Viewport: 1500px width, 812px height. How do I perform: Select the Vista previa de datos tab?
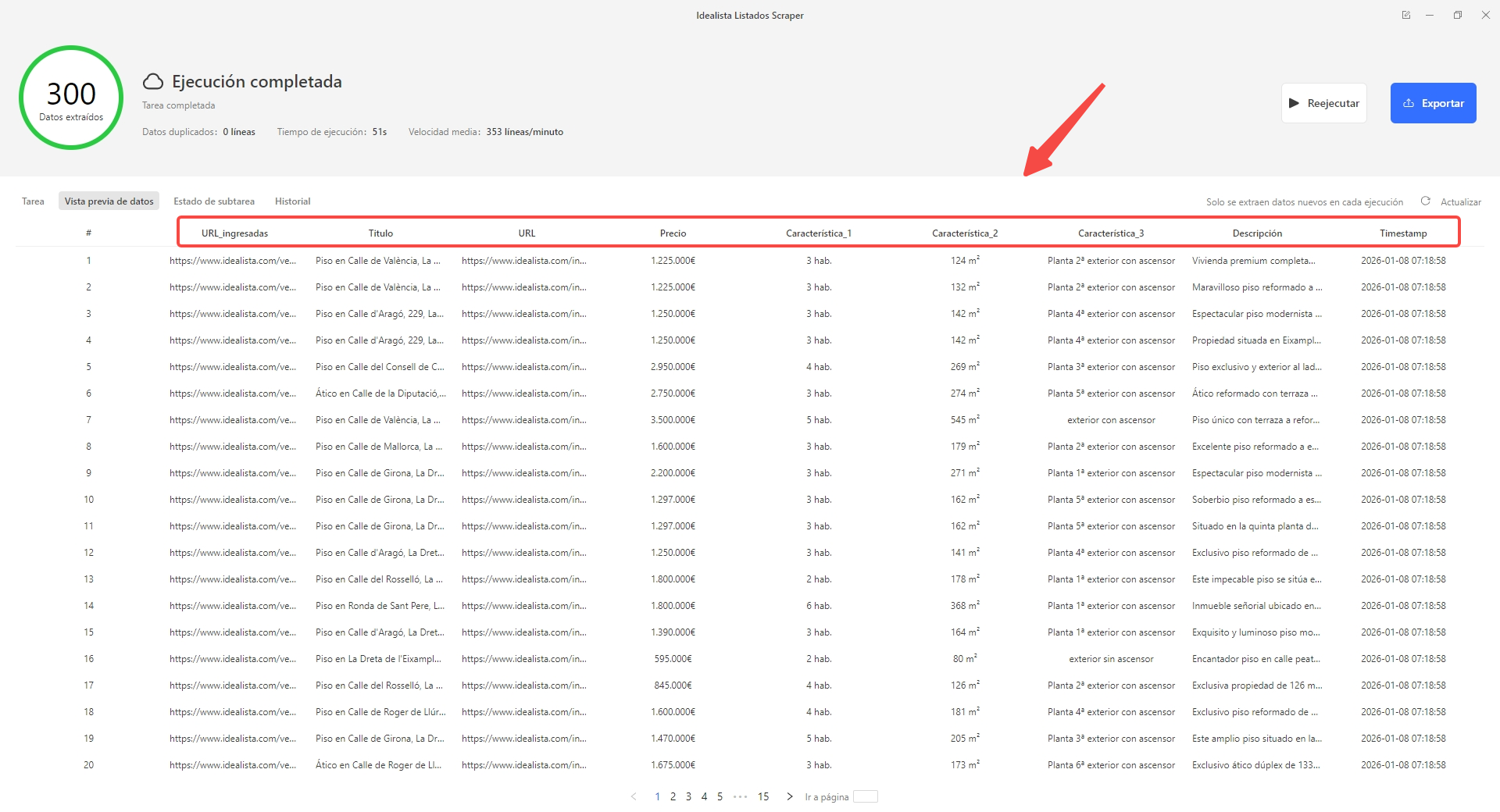(x=109, y=201)
